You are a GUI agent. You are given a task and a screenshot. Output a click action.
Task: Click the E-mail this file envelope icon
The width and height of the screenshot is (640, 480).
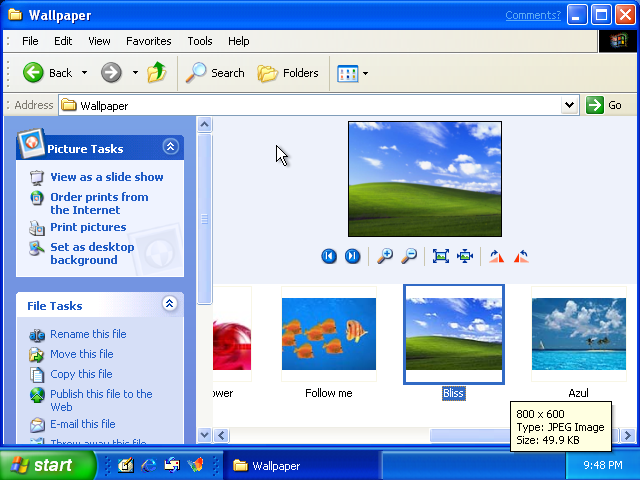pos(37,425)
